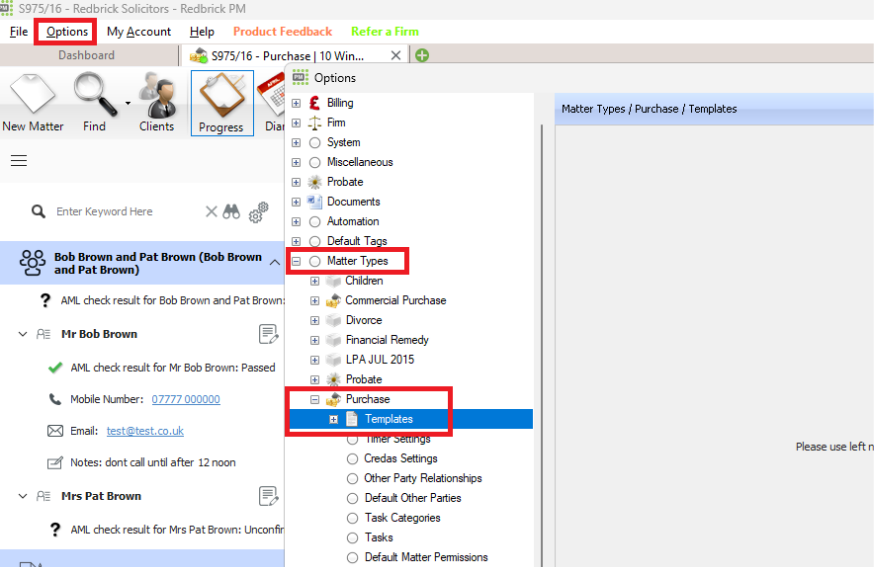This screenshot has height=567, width=876.
Task: Open the Diary calendar icon
Action: [x=271, y=95]
